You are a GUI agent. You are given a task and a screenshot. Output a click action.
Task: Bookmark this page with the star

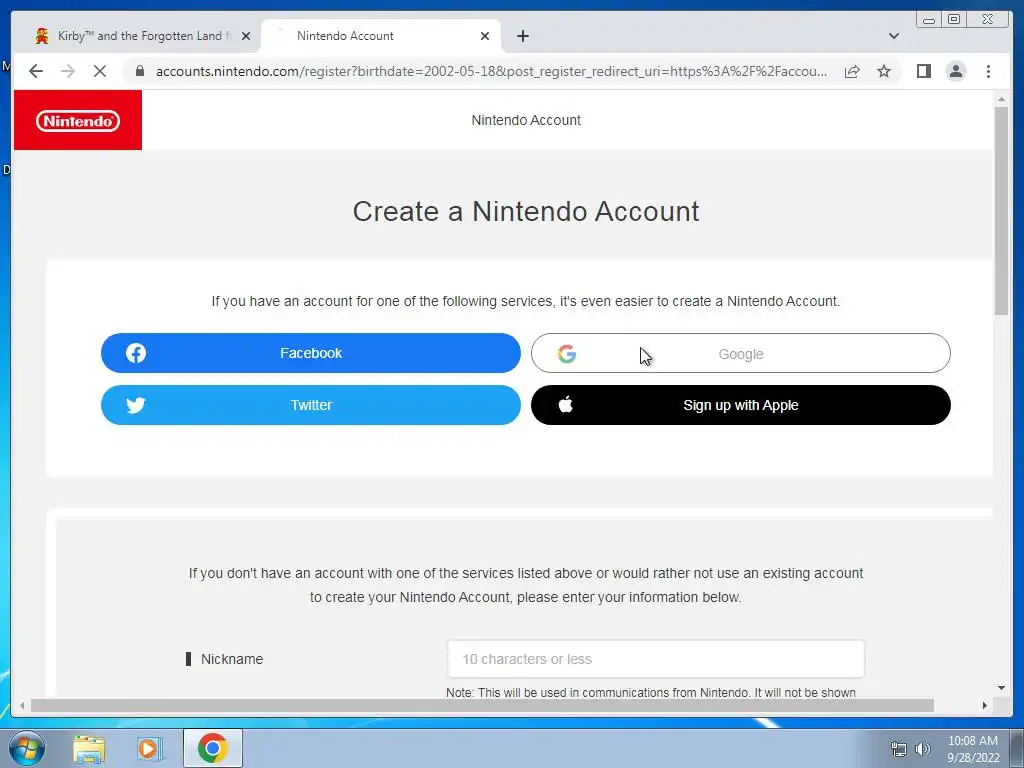(x=884, y=71)
